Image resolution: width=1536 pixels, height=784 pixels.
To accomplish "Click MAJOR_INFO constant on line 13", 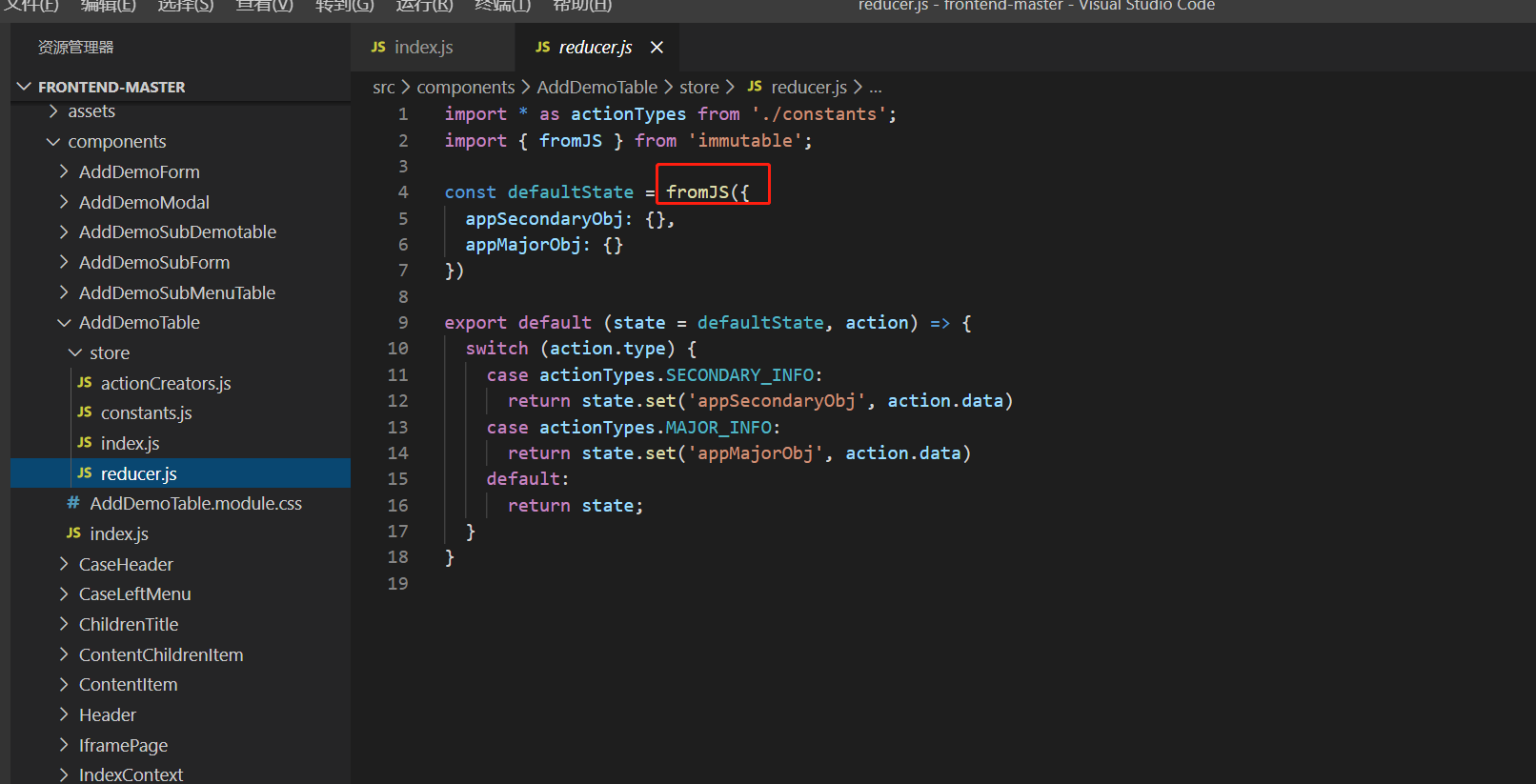I will pyautogui.click(x=718, y=428).
